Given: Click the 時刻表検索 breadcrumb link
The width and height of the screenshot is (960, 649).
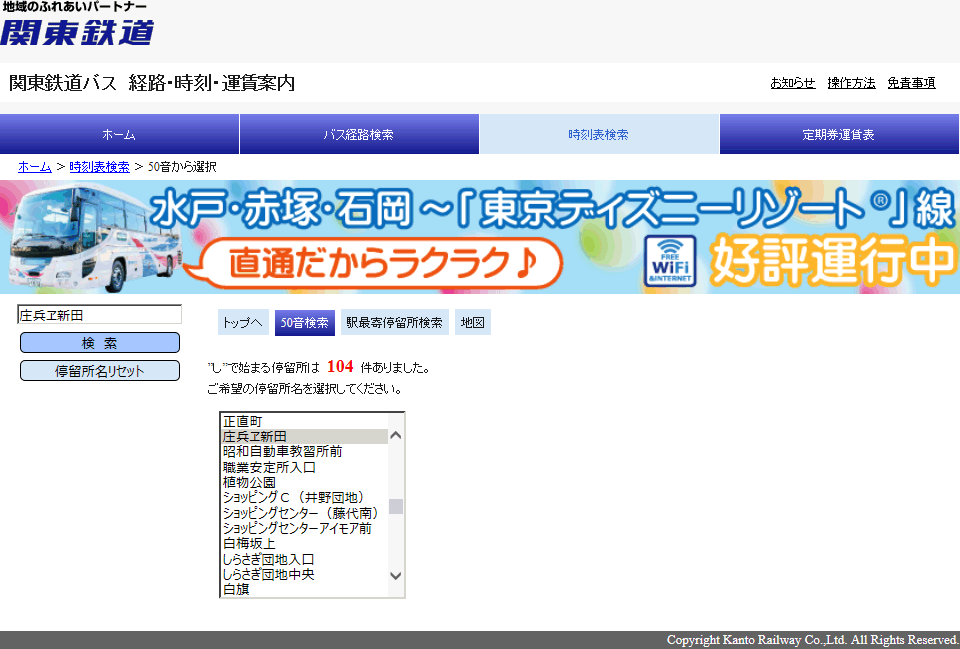Looking at the screenshot, I should click(x=99, y=167).
